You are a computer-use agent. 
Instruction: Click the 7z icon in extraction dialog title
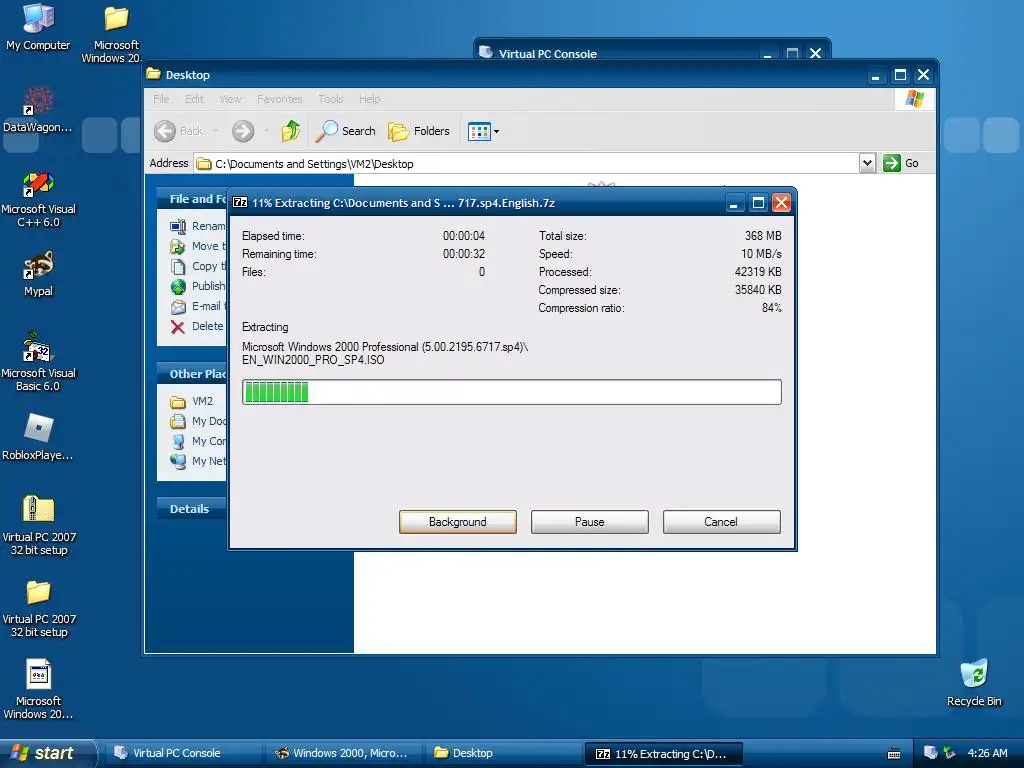tap(240, 202)
